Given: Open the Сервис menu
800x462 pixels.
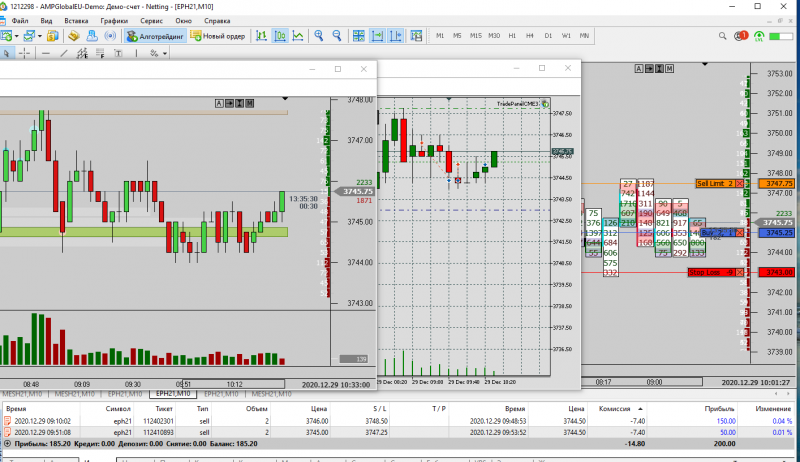Looking at the screenshot, I should (152, 21).
